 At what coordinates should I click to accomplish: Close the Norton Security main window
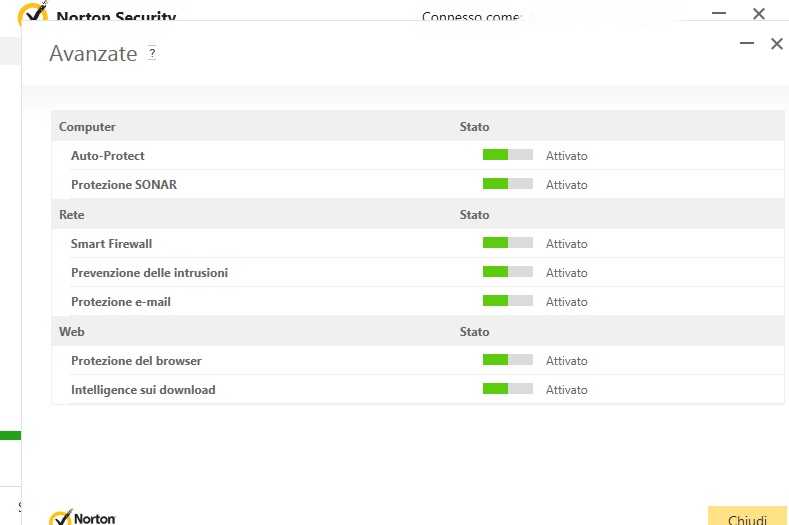click(x=759, y=14)
